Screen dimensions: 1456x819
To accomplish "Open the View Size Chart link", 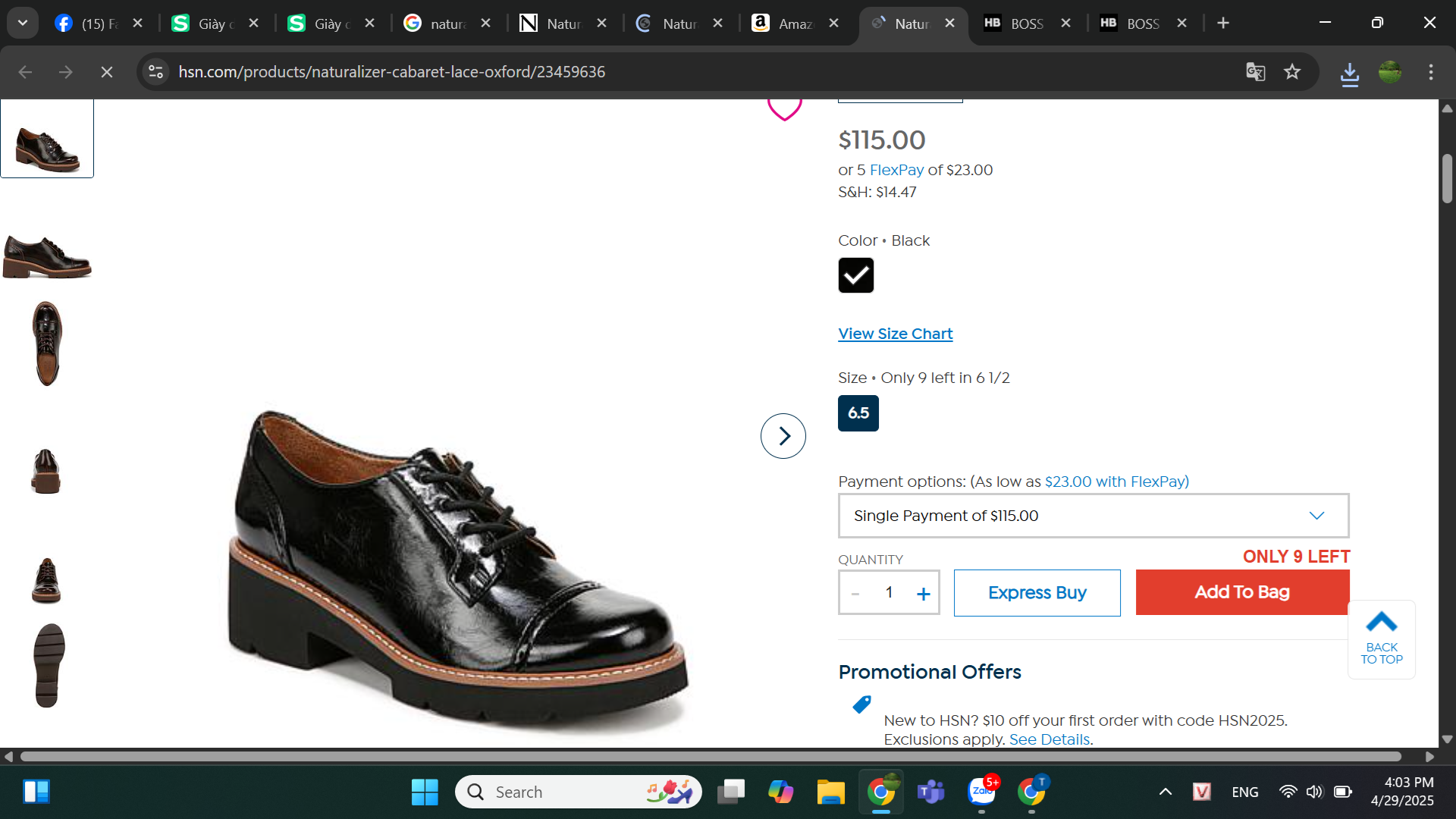I will [895, 334].
